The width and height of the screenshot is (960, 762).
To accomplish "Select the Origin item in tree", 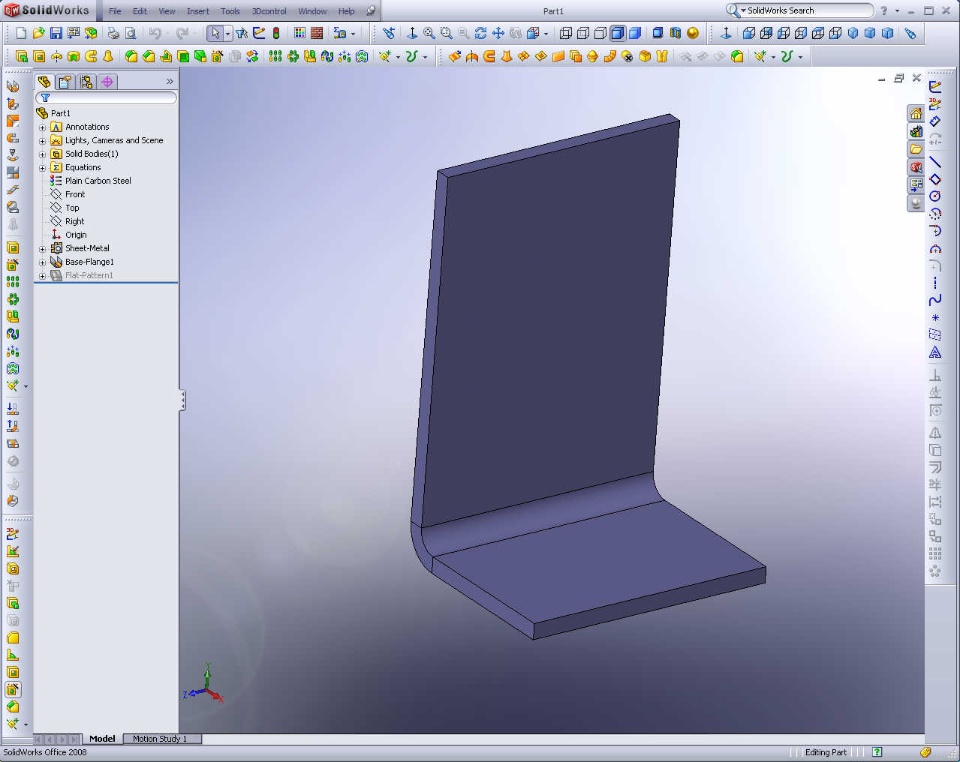I will click(x=68, y=234).
